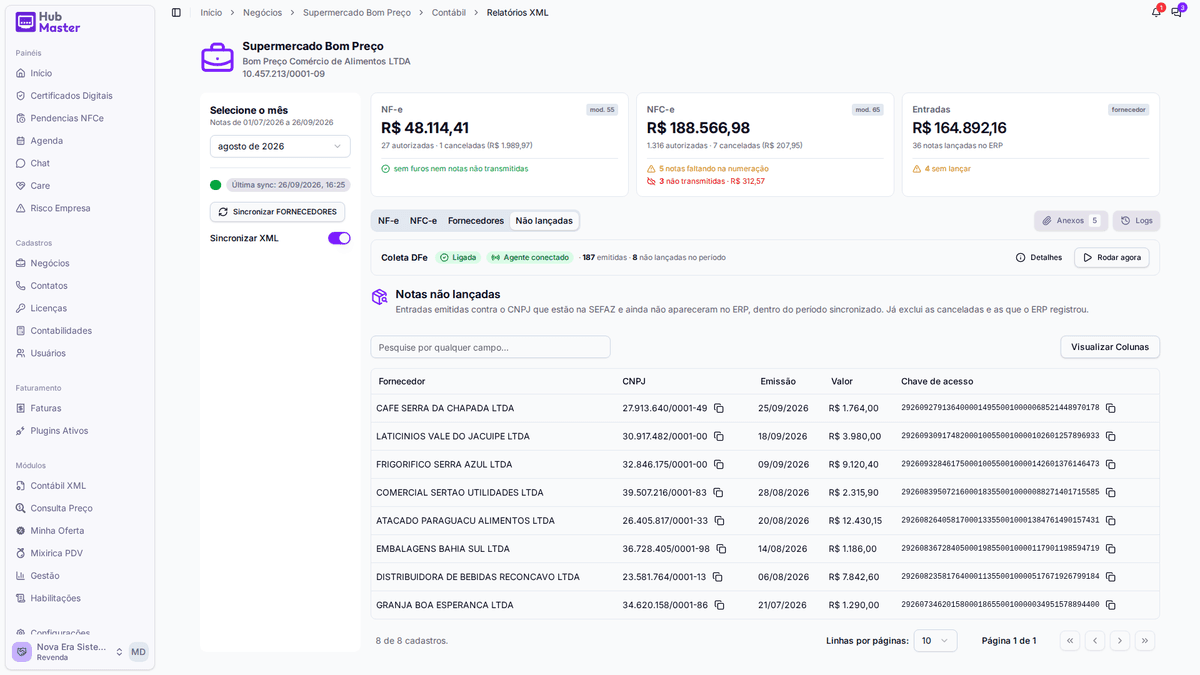The image size is (1200, 675).
Task: Open the rows per page dropdown
Action: tap(935, 641)
